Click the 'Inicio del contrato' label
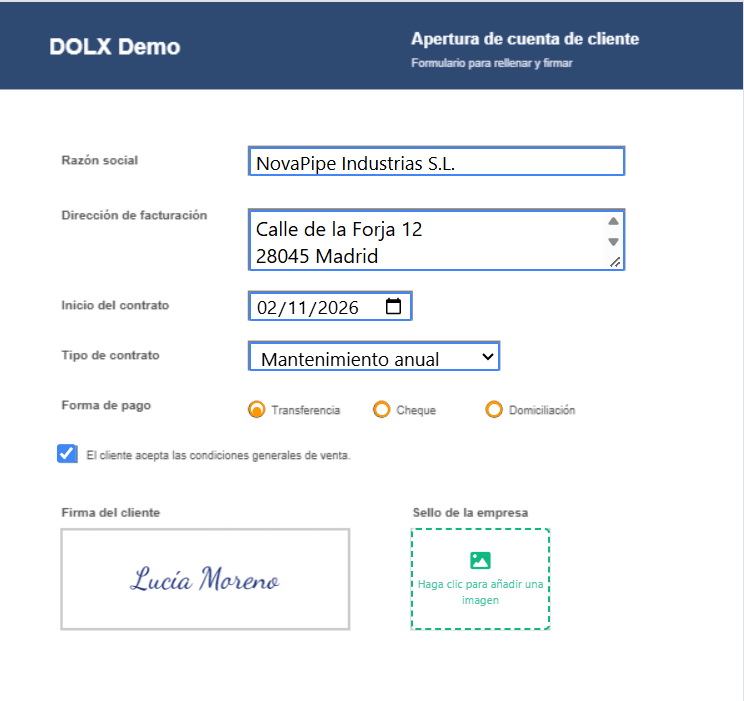Screen dimensions: 744x701 [115, 305]
